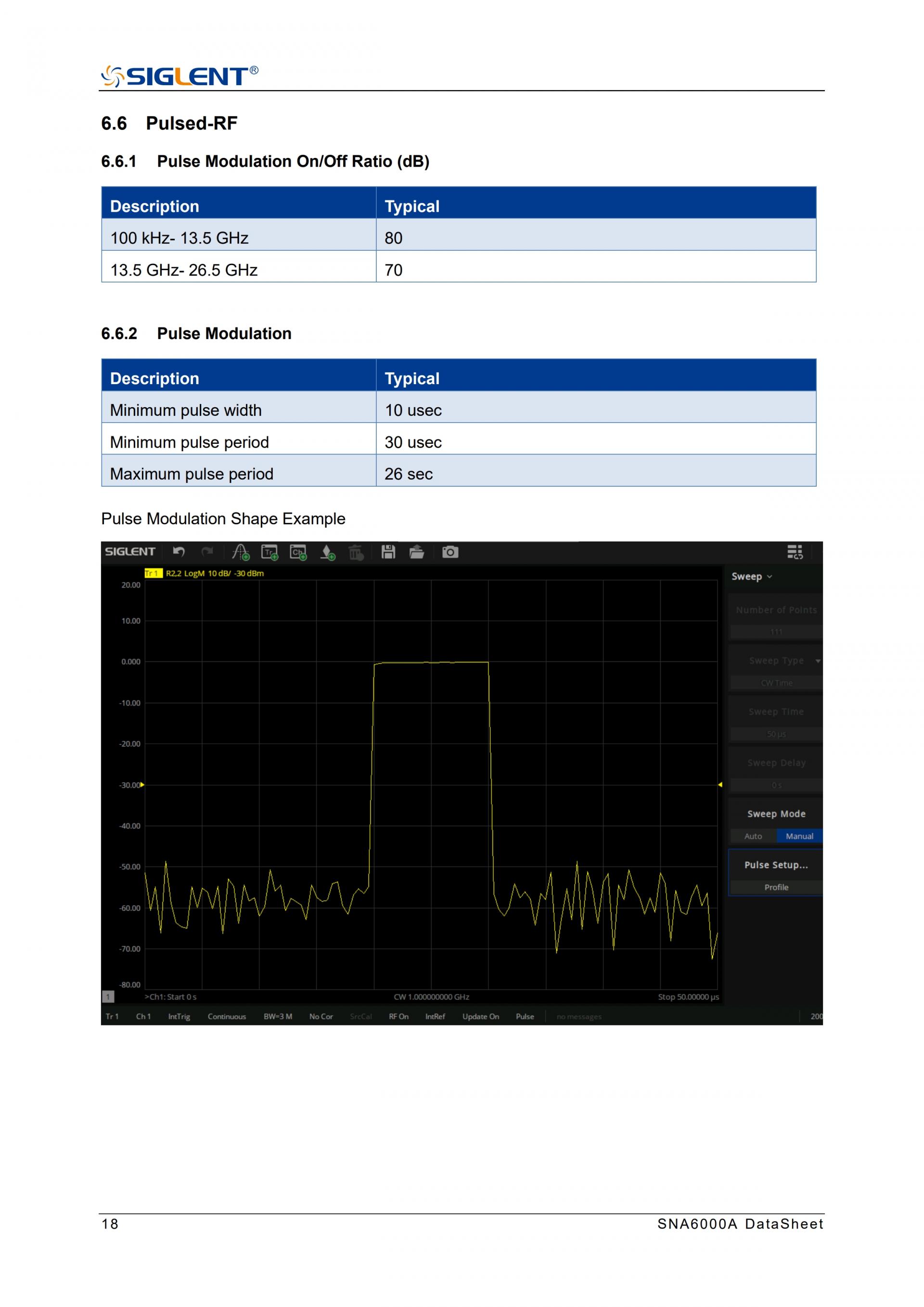Open the top-right menu list icon
The height and width of the screenshot is (1307, 924).
(795, 552)
